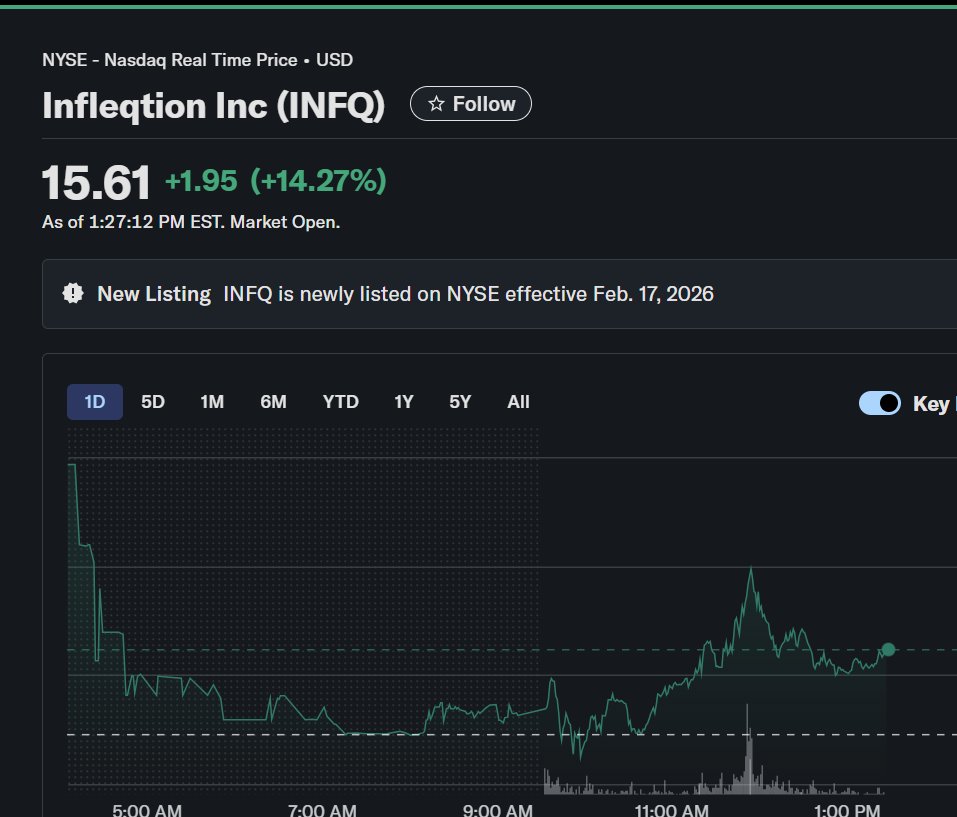Switch chart to 1M range
The height and width of the screenshot is (817, 957).
pos(212,401)
